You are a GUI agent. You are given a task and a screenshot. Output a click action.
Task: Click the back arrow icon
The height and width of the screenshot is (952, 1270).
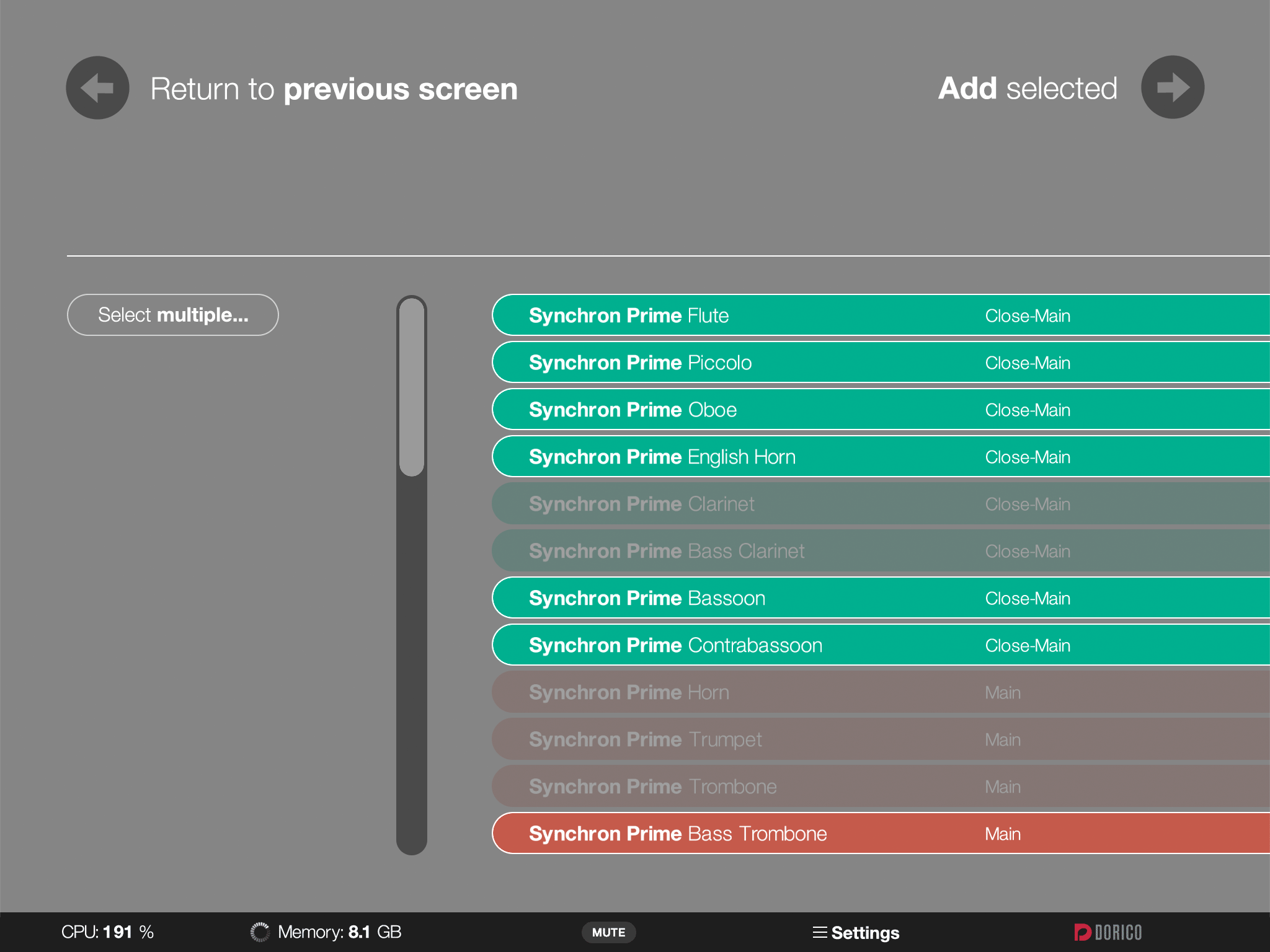[97, 87]
